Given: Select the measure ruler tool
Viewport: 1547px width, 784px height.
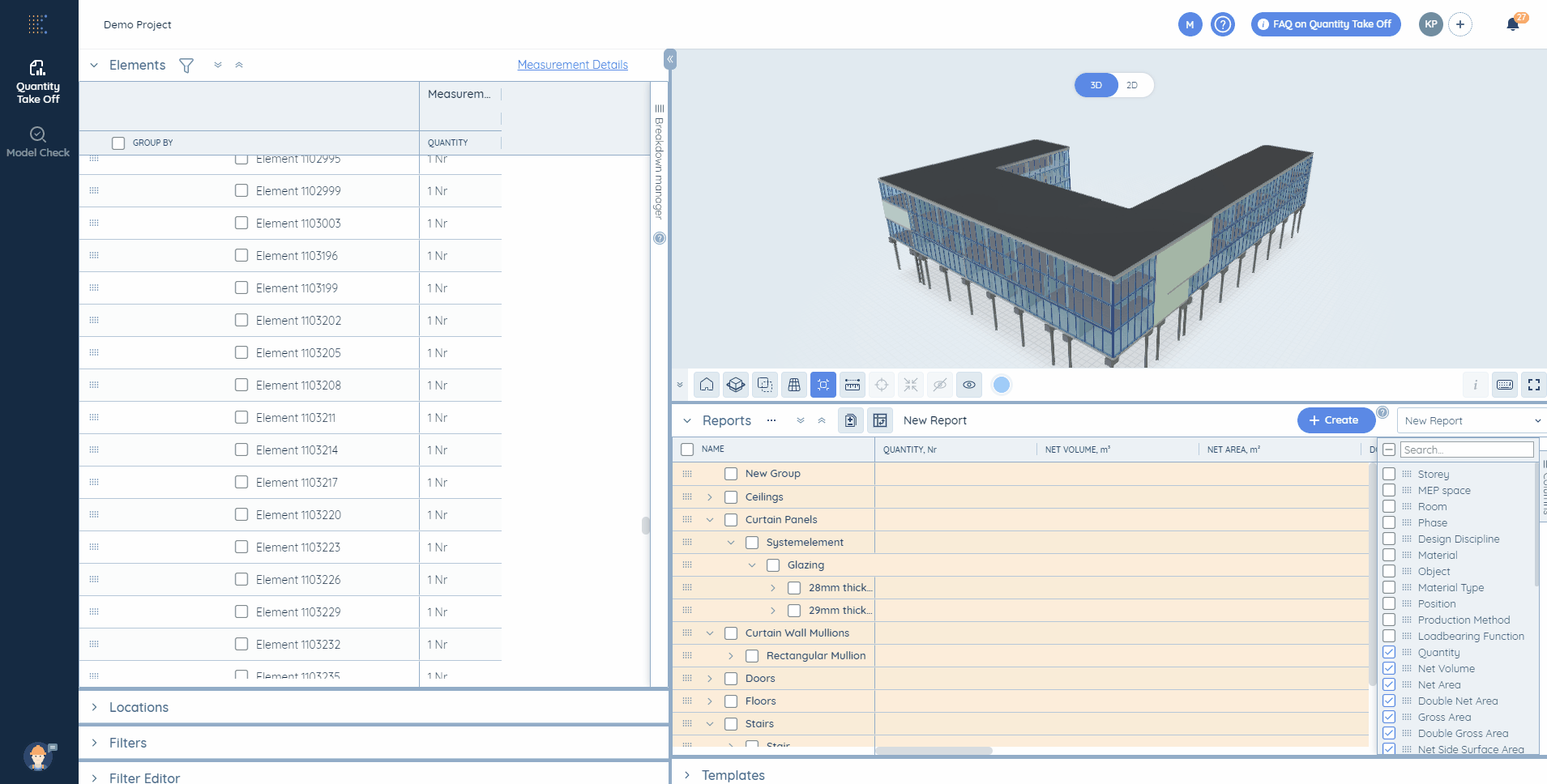Looking at the screenshot, I should [x=853, y=385].
